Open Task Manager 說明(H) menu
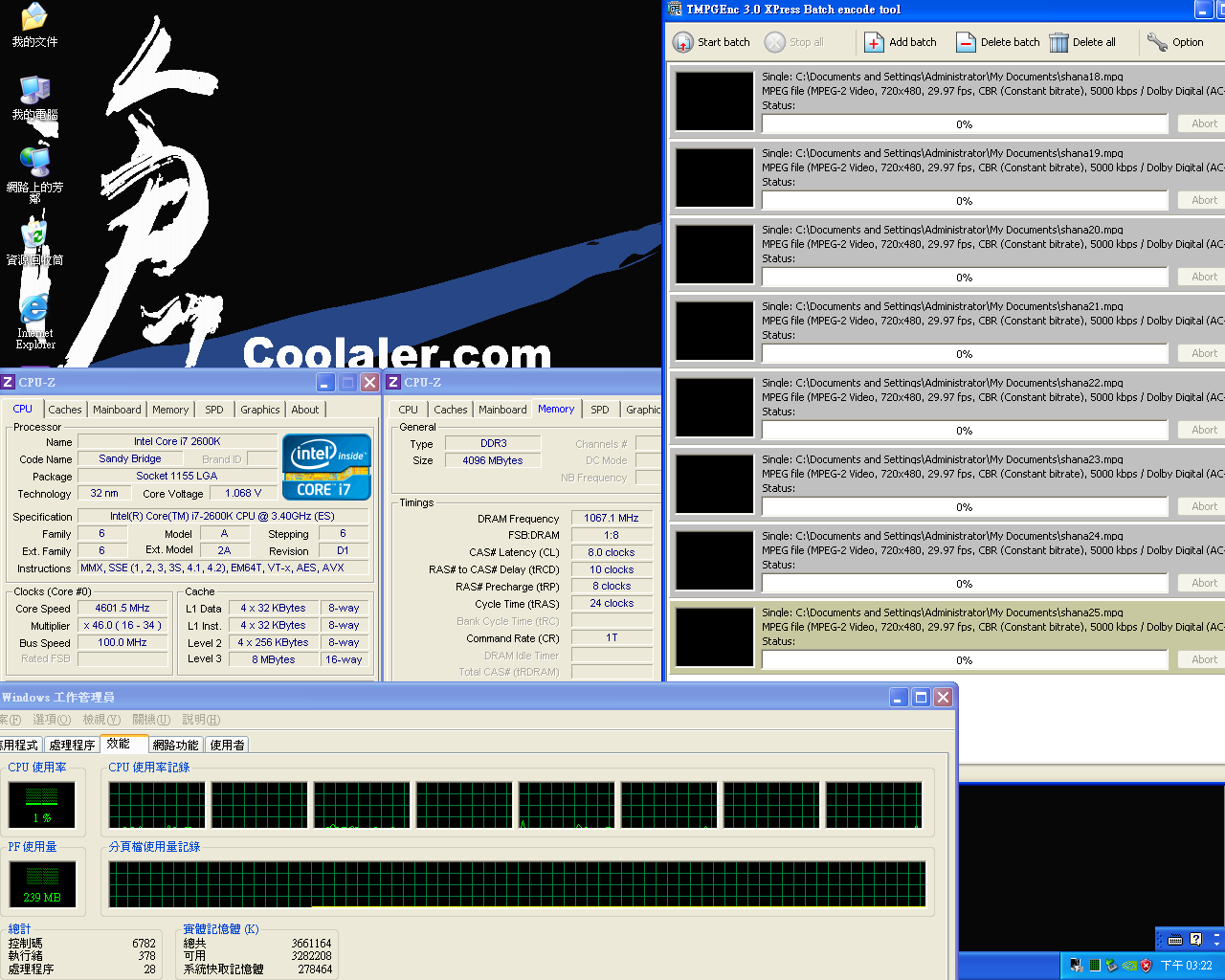The height and width of the screenshot is (980, 1225). coord(201,720)
